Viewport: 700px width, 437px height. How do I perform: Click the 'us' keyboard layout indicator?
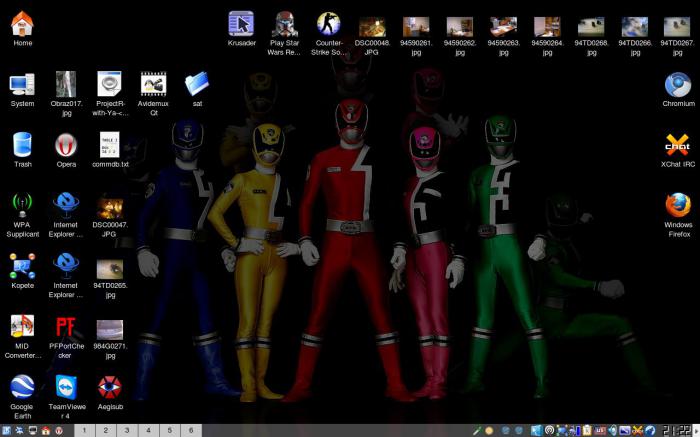[x=600, y=431]
